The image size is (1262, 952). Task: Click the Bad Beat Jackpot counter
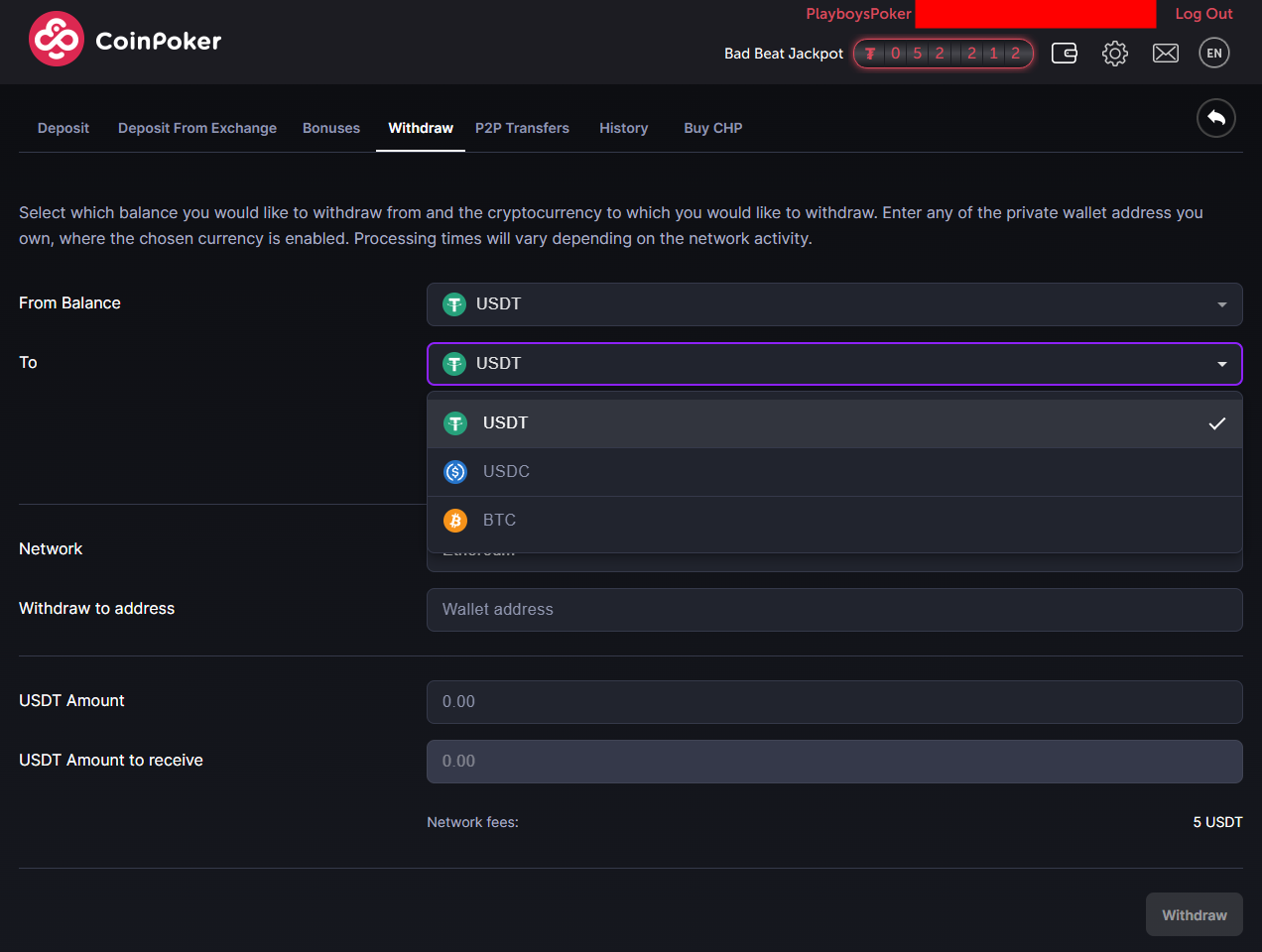coord(944,54)
